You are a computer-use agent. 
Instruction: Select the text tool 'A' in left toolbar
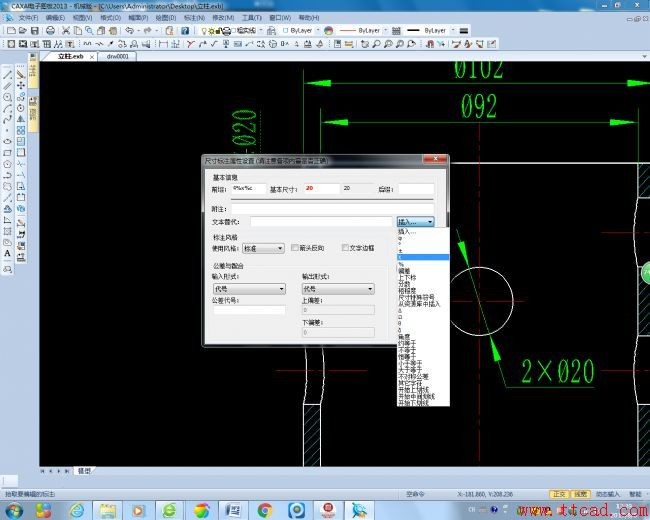coord(8,254)
